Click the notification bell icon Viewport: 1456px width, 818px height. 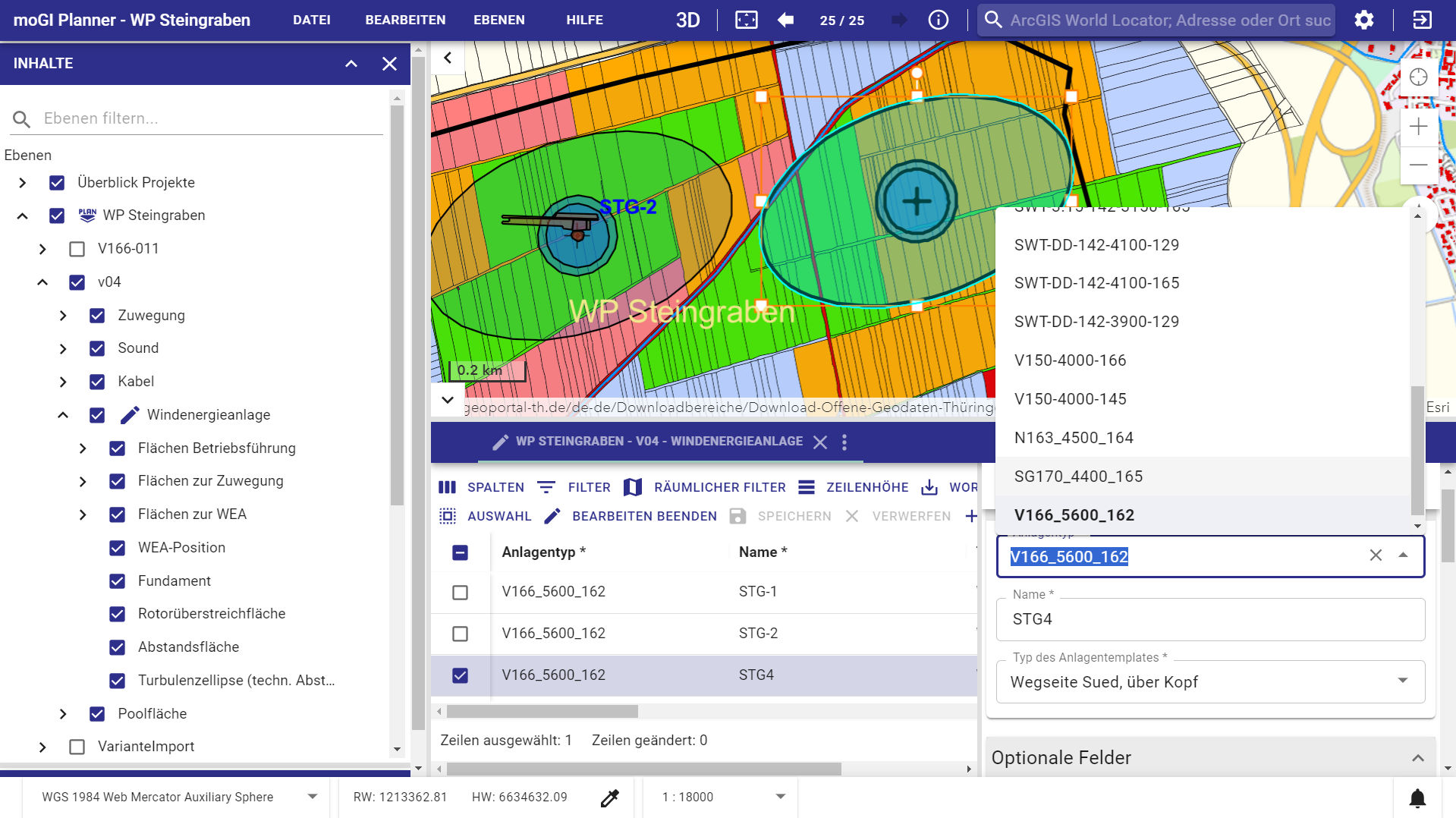(x=1417, y=798)
